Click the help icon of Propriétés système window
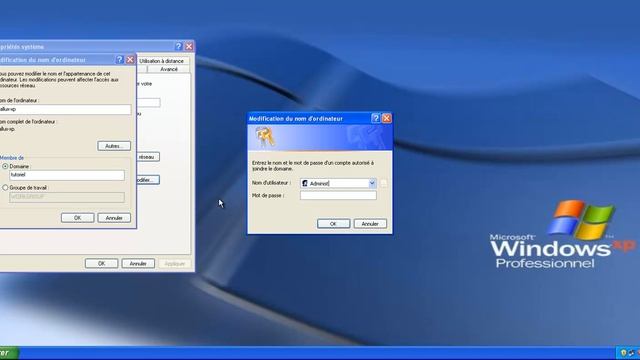Image resolution: width=640 pixels, height=360 pixels. tap(178, 47)
